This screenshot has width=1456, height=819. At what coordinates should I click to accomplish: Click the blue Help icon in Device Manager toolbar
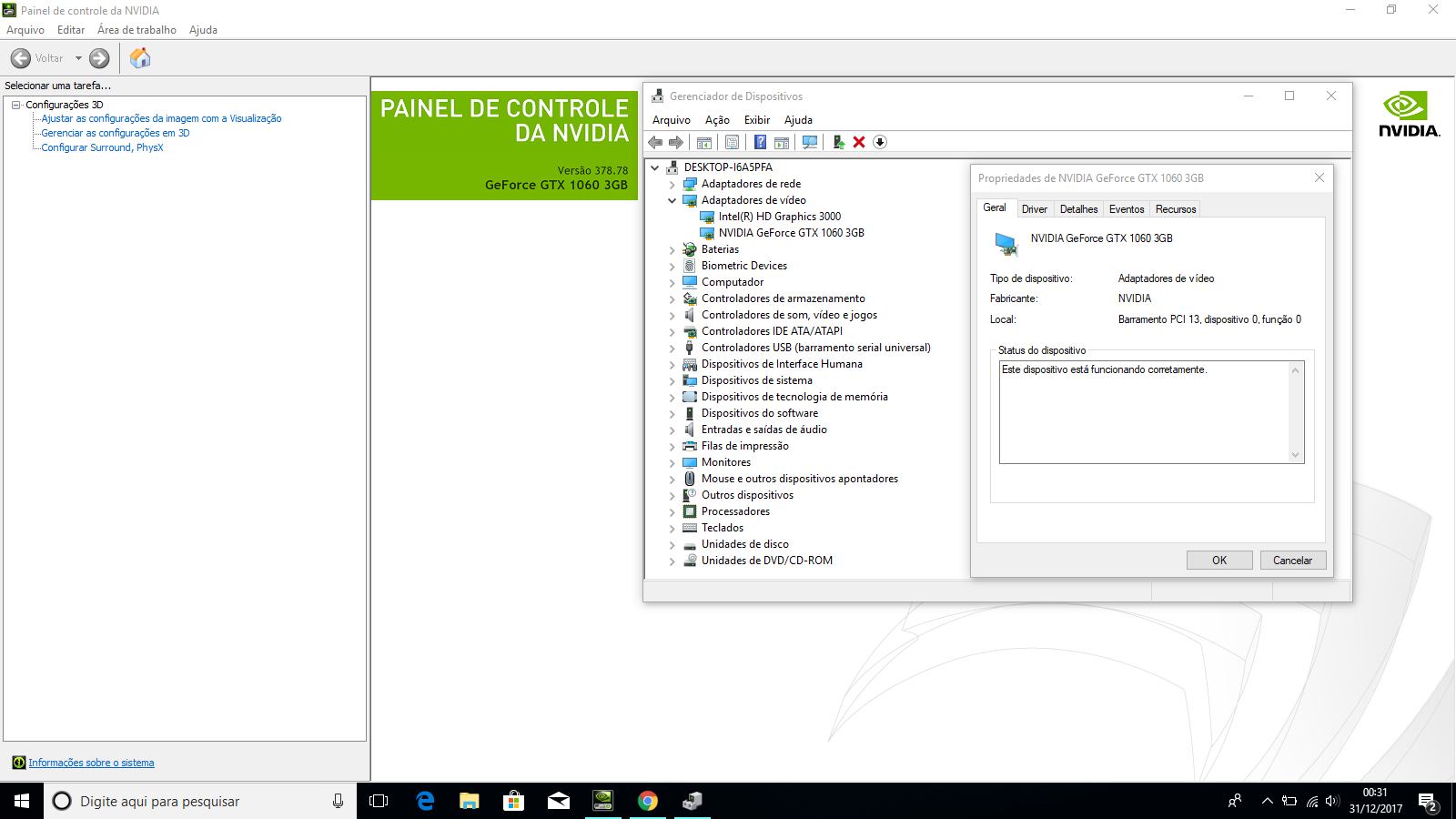click(760, 142)
